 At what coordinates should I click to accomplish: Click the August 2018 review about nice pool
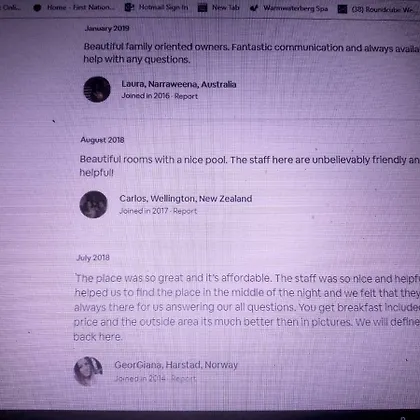pos(249,166)
